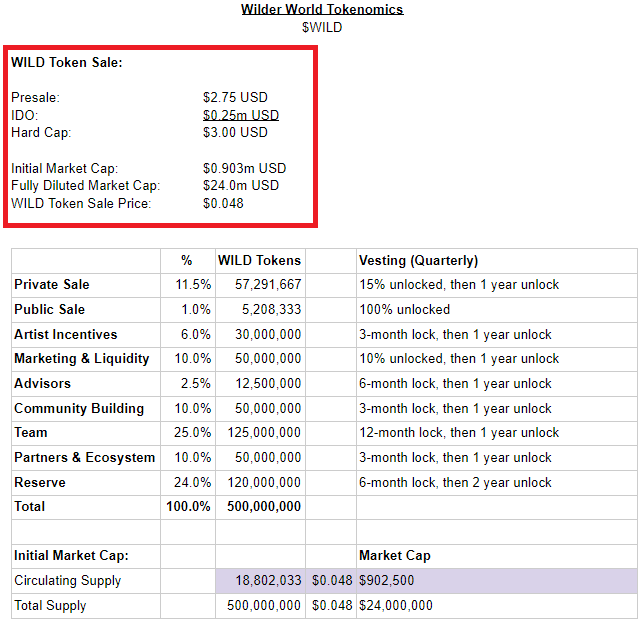
Task: Click the WILD Tokens column header
Action: click(260, 260)
